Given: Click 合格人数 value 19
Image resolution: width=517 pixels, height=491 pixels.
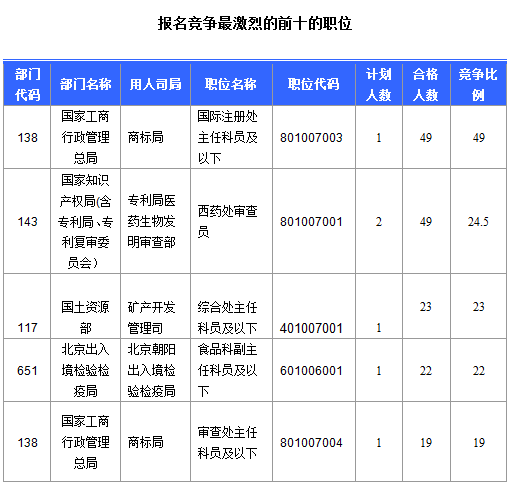Looking at the screenshot, I should 426,443.
